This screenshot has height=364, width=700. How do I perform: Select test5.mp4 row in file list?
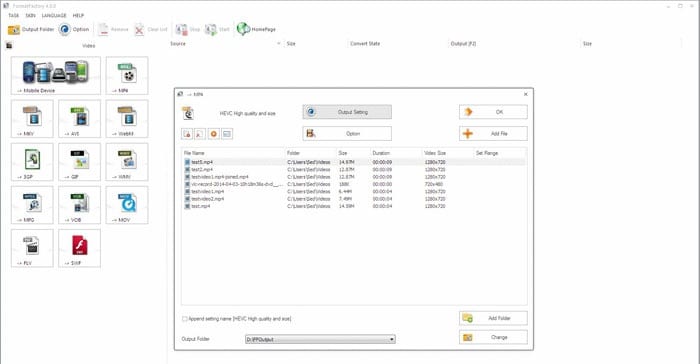tap(354, 162)
